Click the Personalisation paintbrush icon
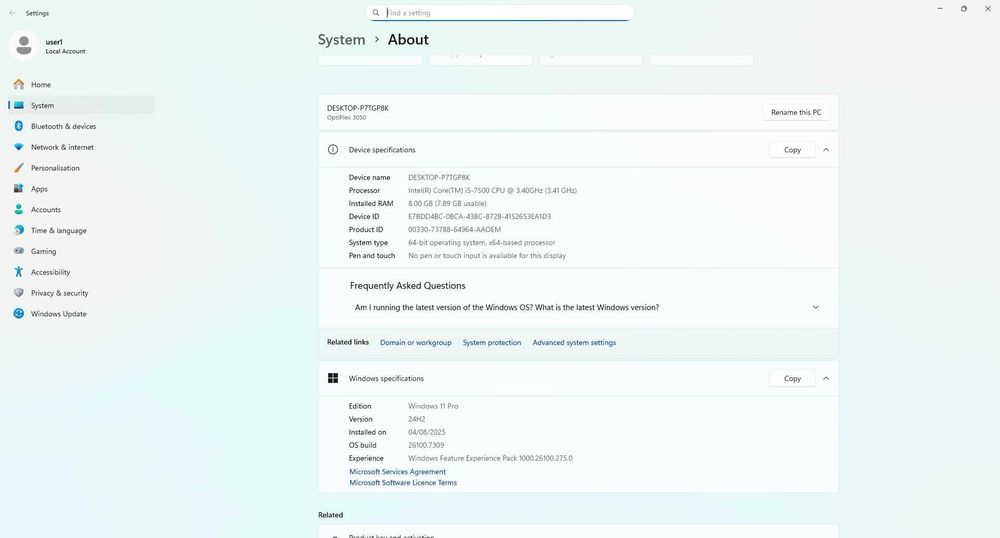 18,168
